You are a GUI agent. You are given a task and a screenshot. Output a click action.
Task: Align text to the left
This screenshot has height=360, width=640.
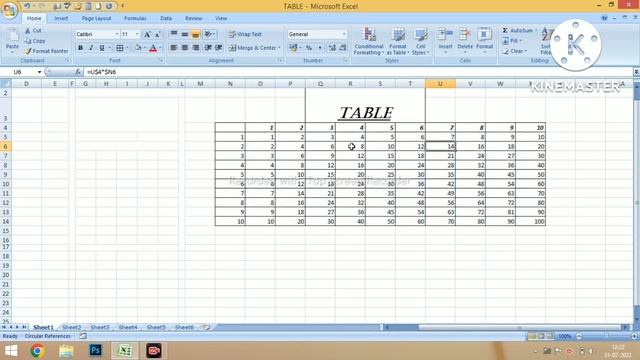click(x=174, y=48)
